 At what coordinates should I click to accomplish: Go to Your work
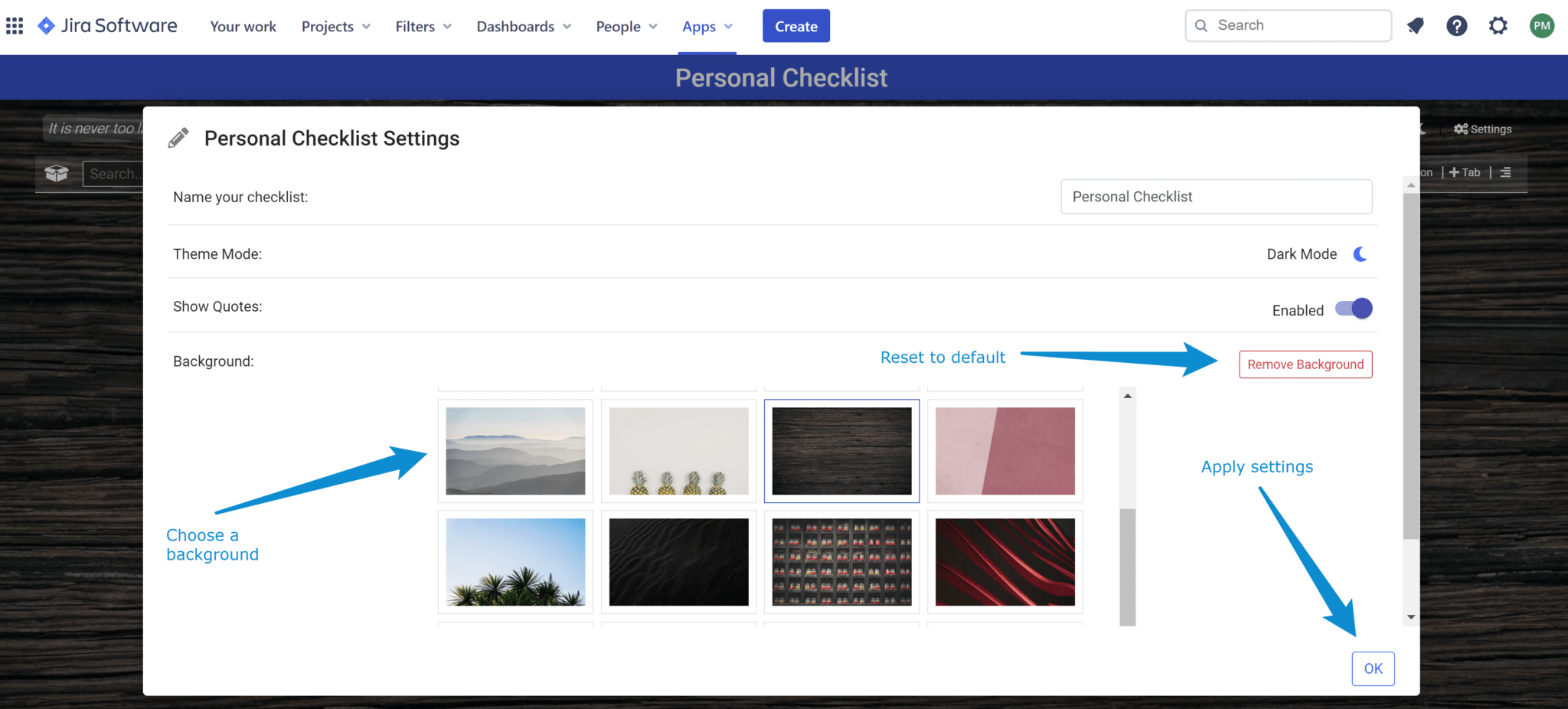[x=243, y=27]
